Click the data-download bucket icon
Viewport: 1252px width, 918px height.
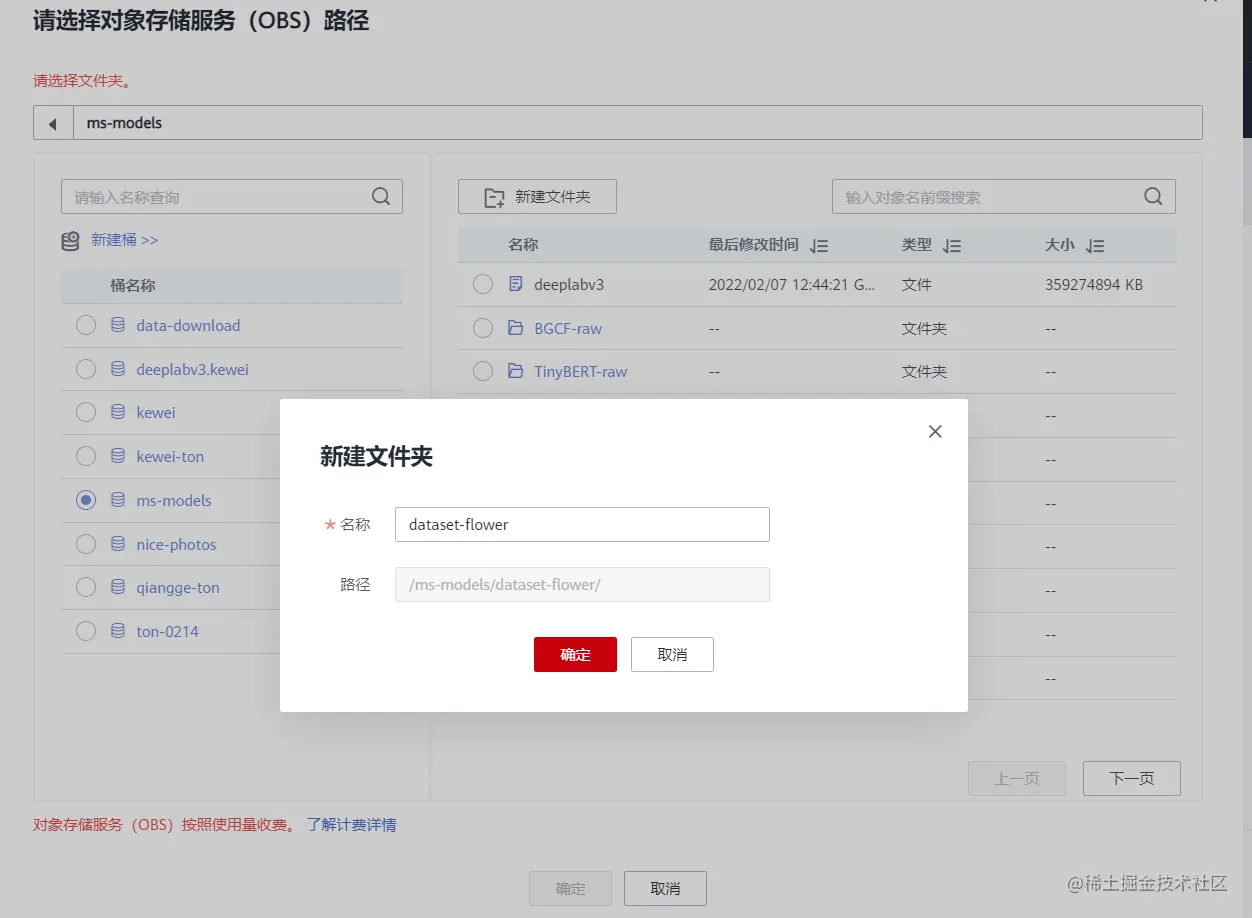pos(118,325)
